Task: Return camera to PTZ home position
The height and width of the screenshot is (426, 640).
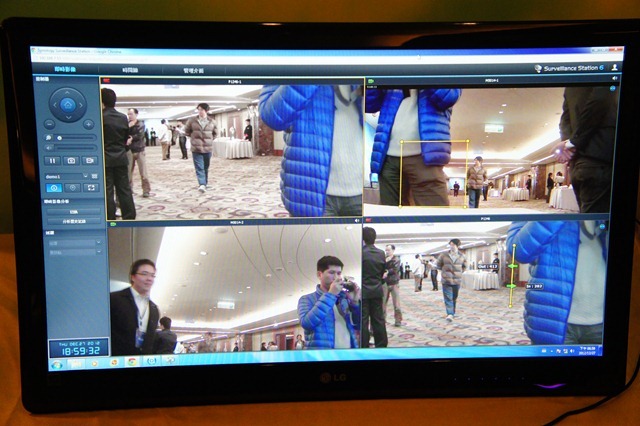Action: click(x=68, y=105)
